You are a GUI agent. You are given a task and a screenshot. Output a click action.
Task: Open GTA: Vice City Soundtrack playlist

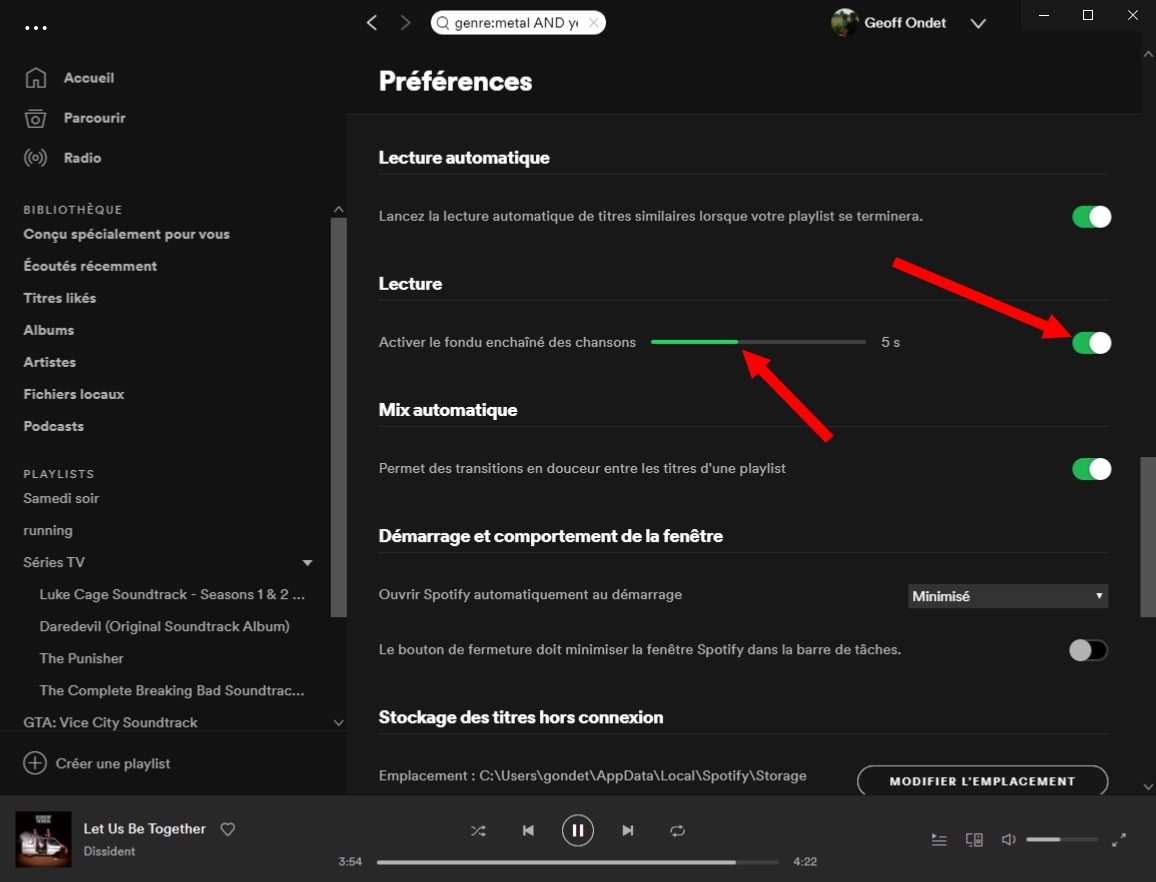(110, 723)
